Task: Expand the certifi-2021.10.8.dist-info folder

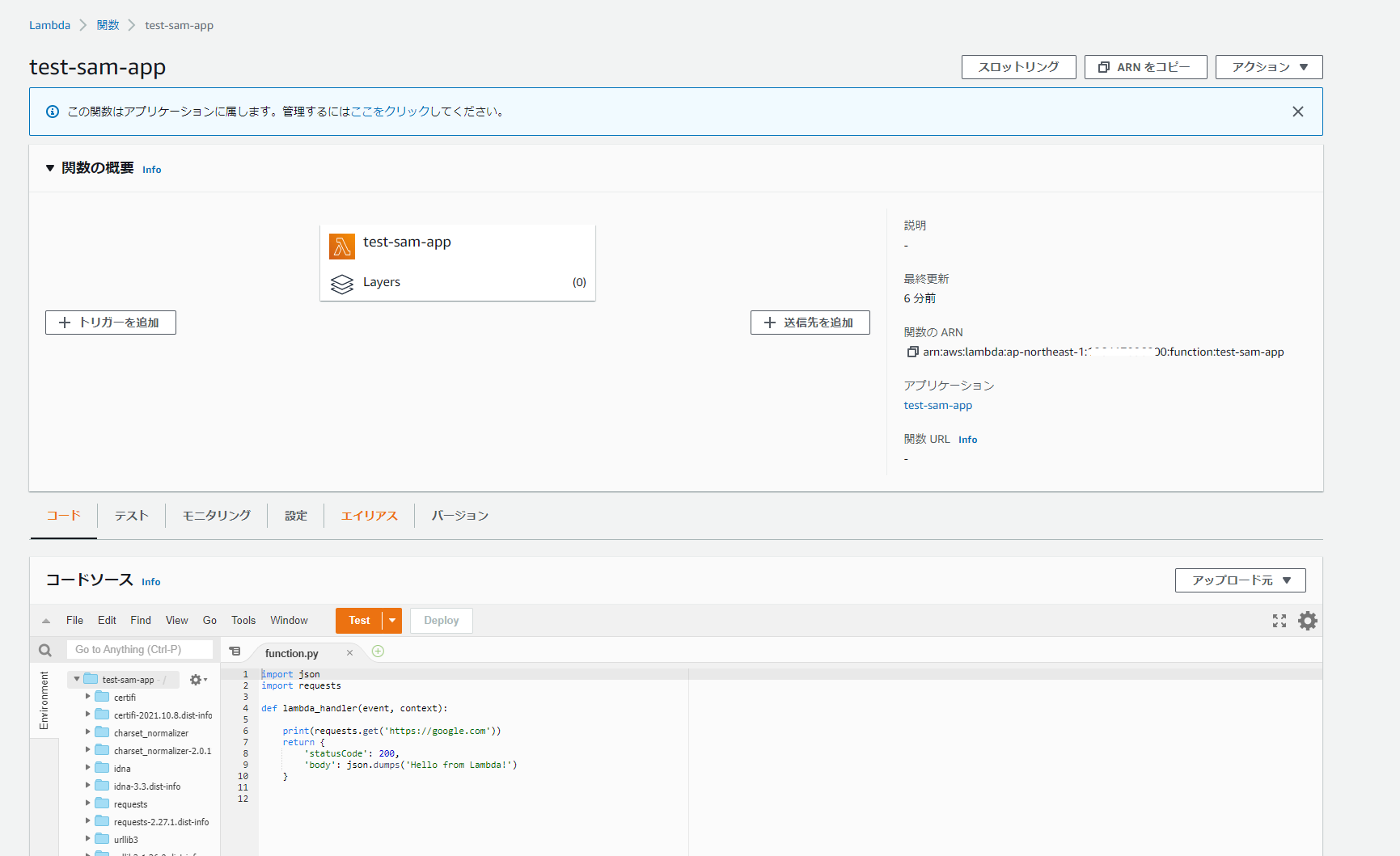Action: [x=88, y=714]
